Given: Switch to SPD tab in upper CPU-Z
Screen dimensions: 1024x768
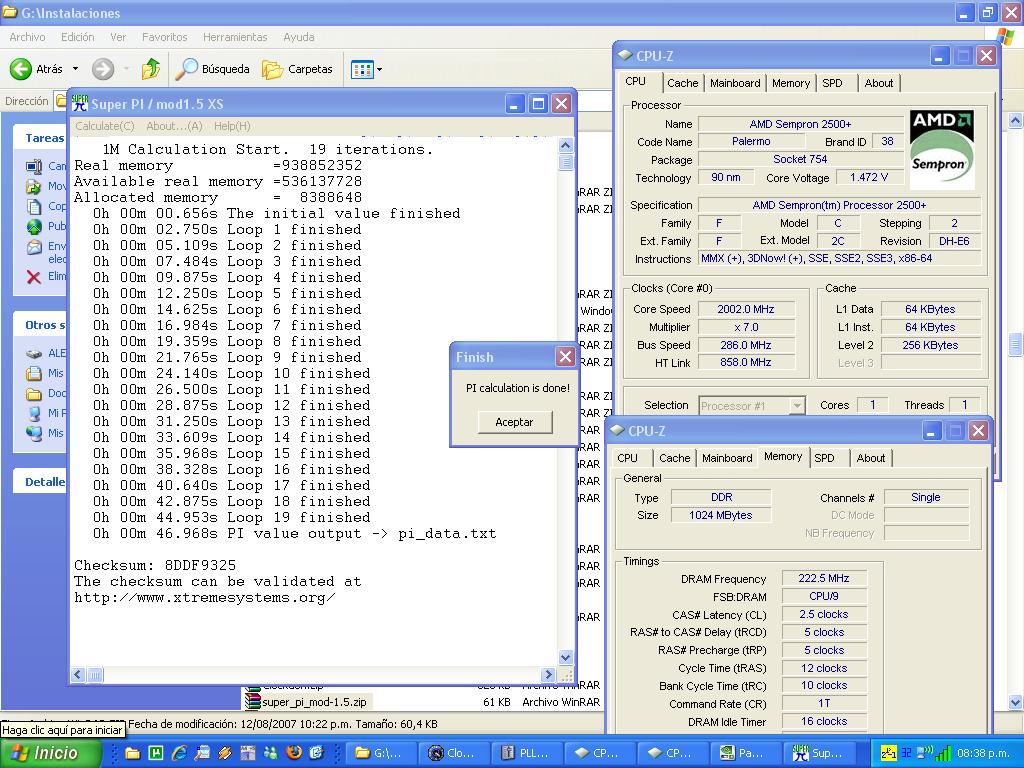Looking at the screenshot, I should point(832,83).
